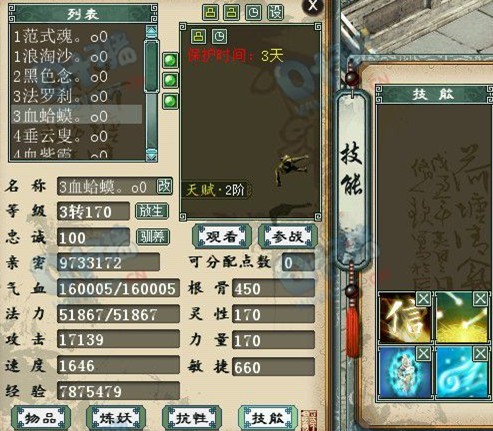Click the list scroll up arrow

pyautogui.click(x=151, y=31)
